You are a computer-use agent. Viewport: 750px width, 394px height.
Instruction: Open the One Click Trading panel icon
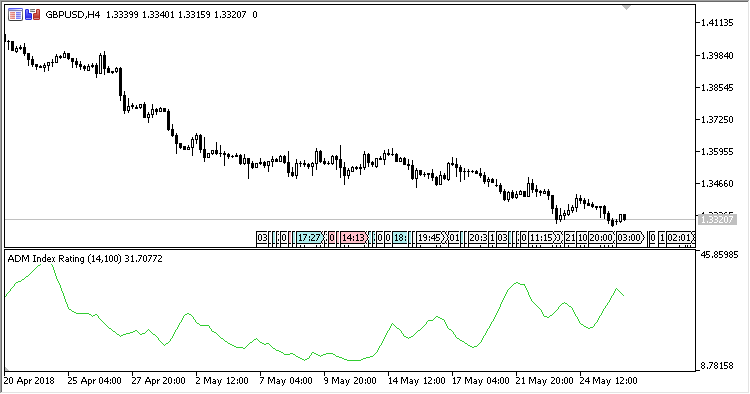pyautogui.click(x=15, y=15)
